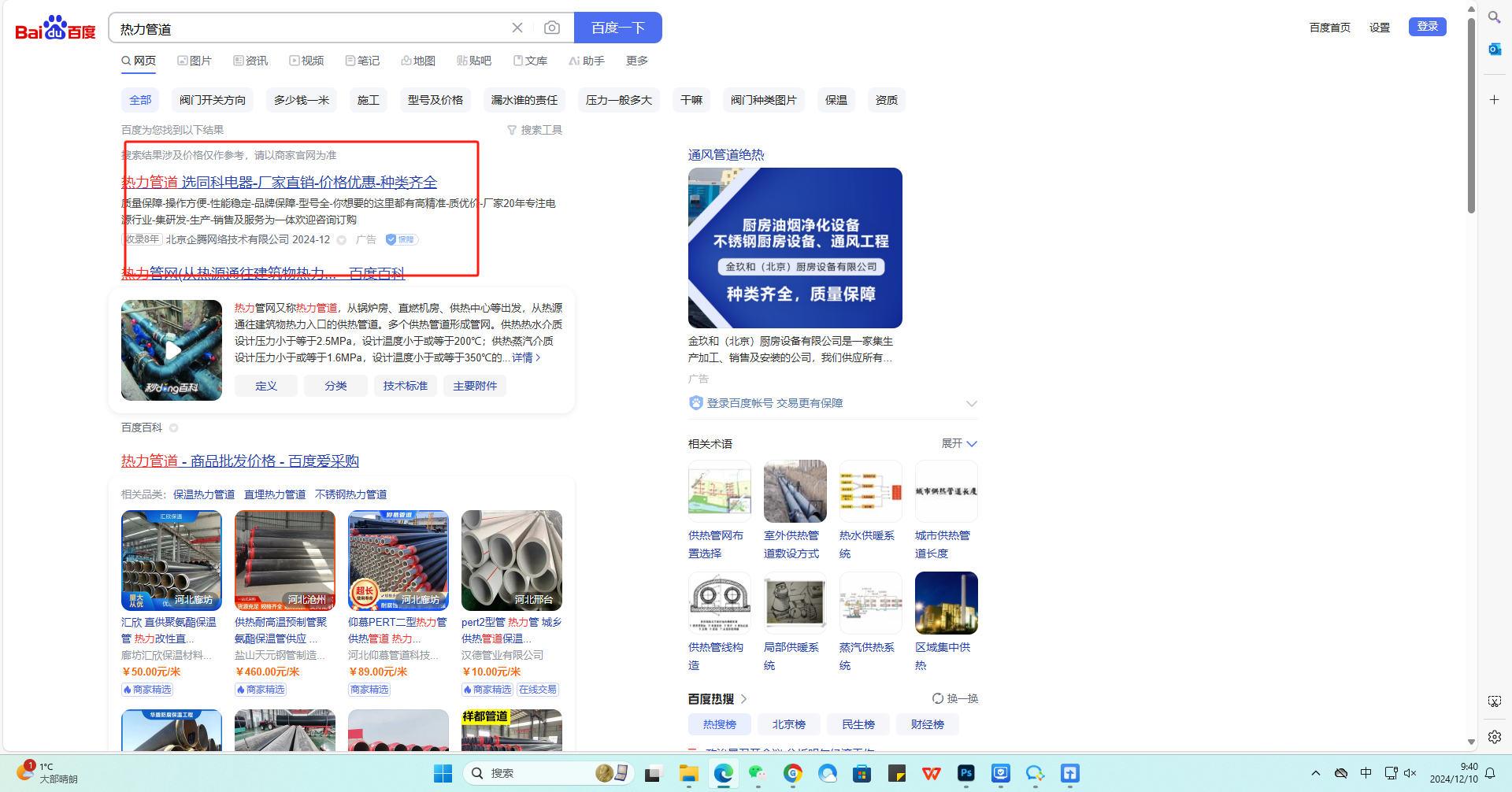Clear the search box with the X icon

(517, 28)
